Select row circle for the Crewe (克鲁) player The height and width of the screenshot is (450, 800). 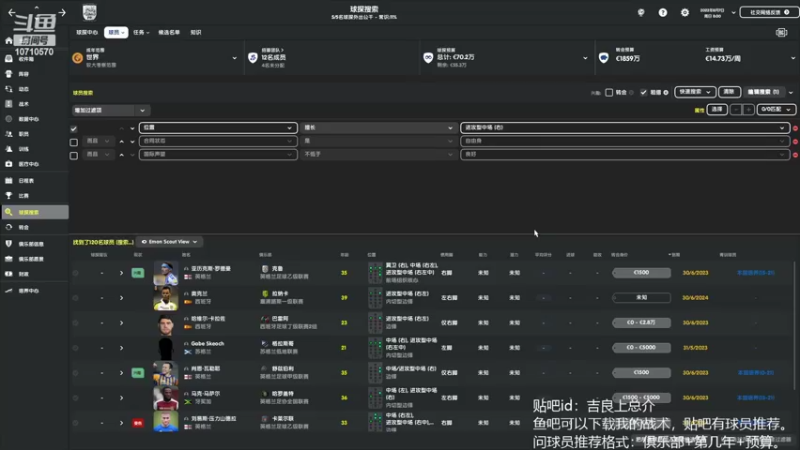pyautogui.click(x=76, y=273)
